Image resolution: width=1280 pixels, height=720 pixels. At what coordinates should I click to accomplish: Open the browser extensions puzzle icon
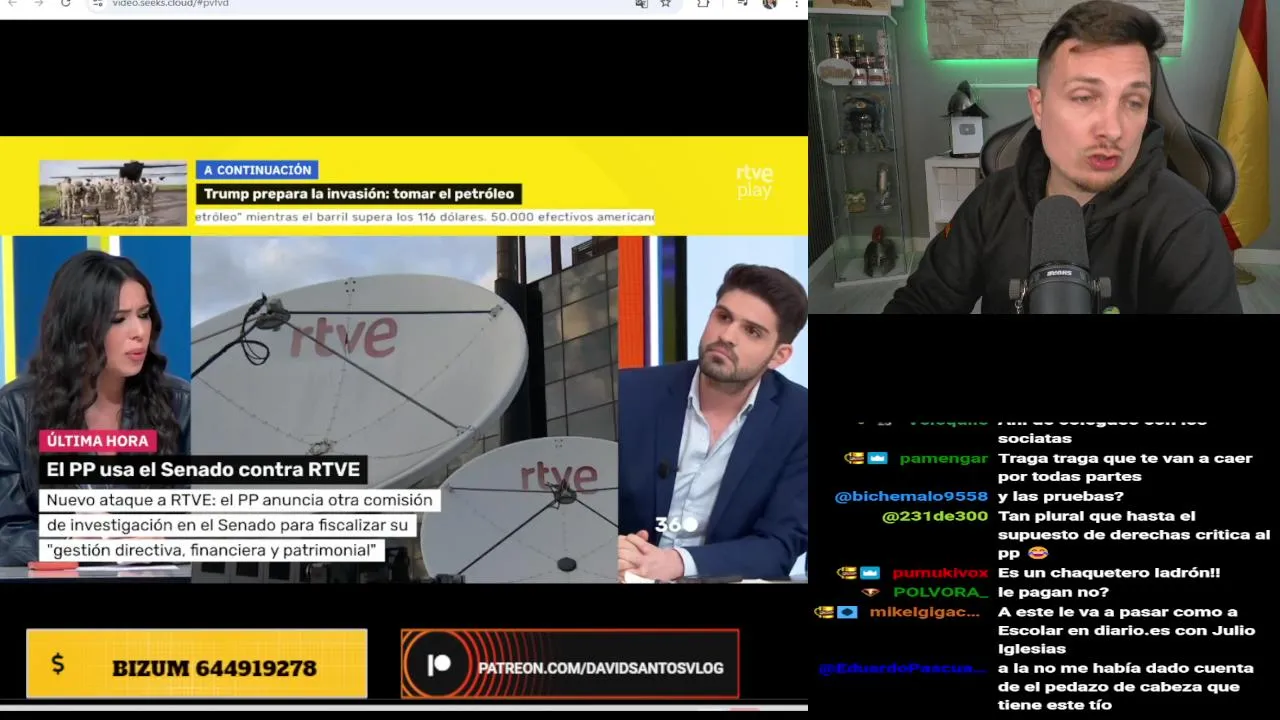(x=703, y=3)
